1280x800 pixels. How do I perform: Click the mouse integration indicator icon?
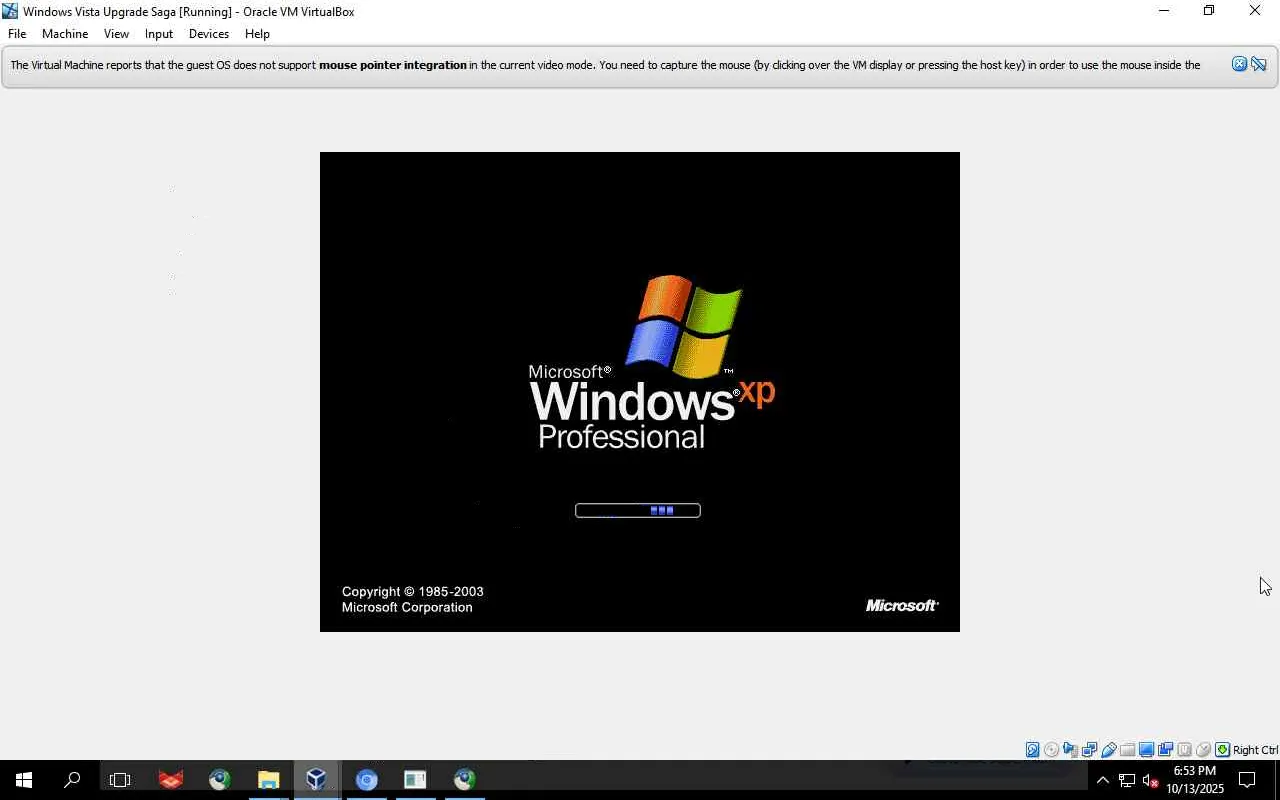1203,750
